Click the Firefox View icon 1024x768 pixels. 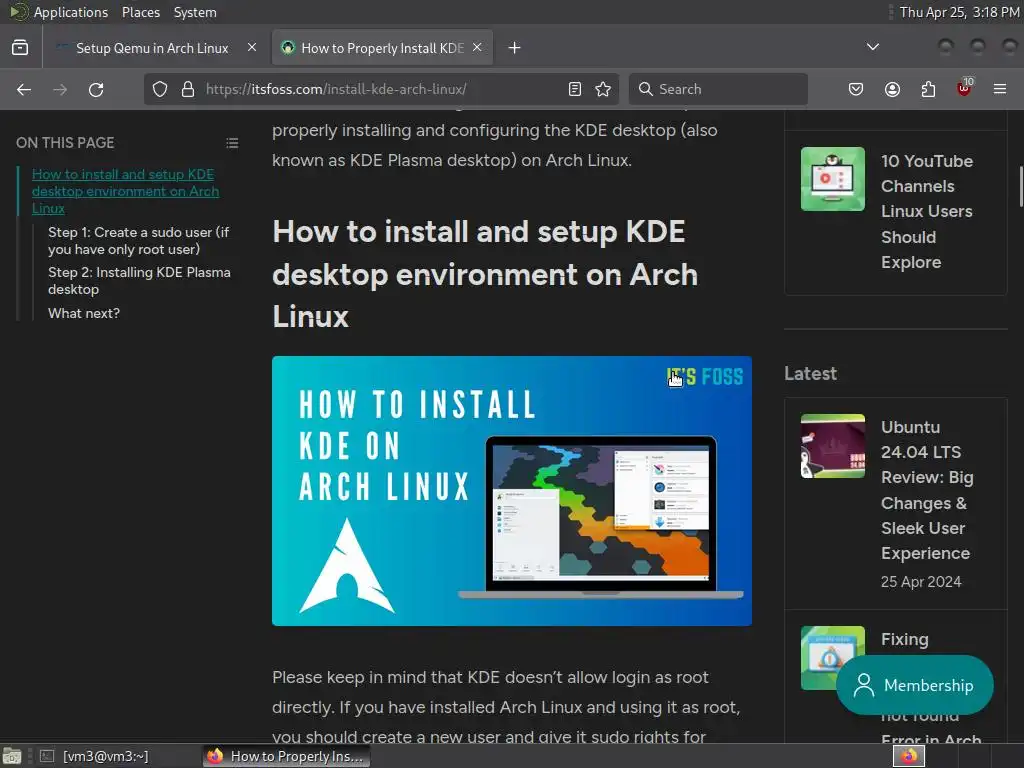(20, 48)
